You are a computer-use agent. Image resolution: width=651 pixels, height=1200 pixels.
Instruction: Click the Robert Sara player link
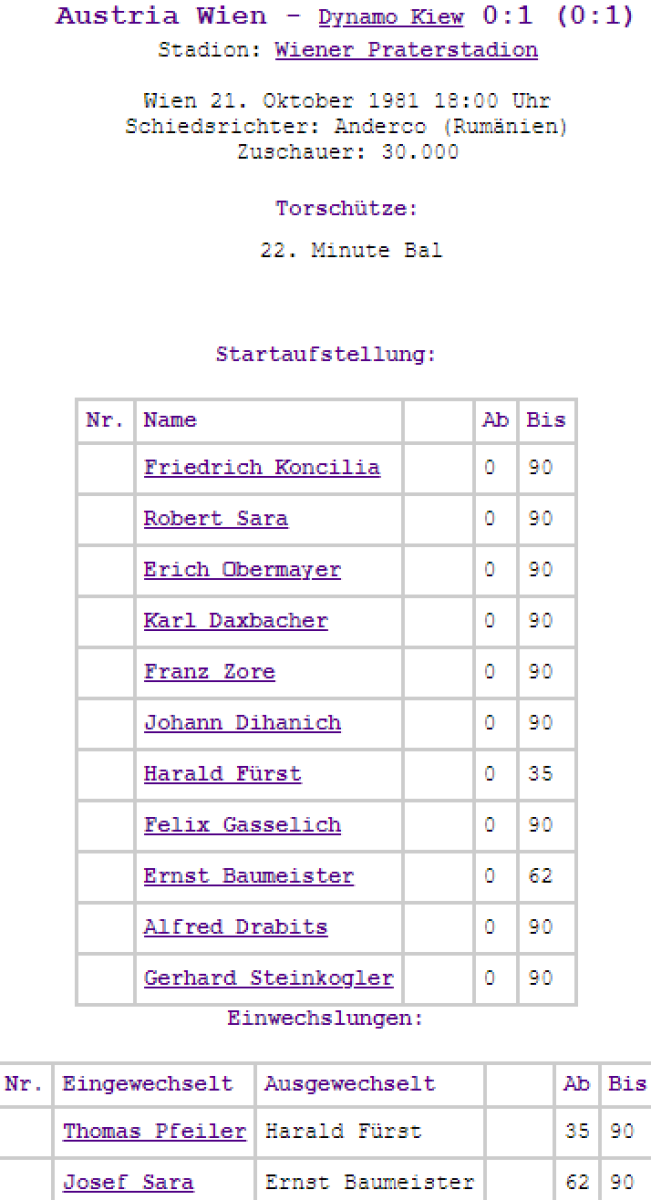(x=215, y=518)
